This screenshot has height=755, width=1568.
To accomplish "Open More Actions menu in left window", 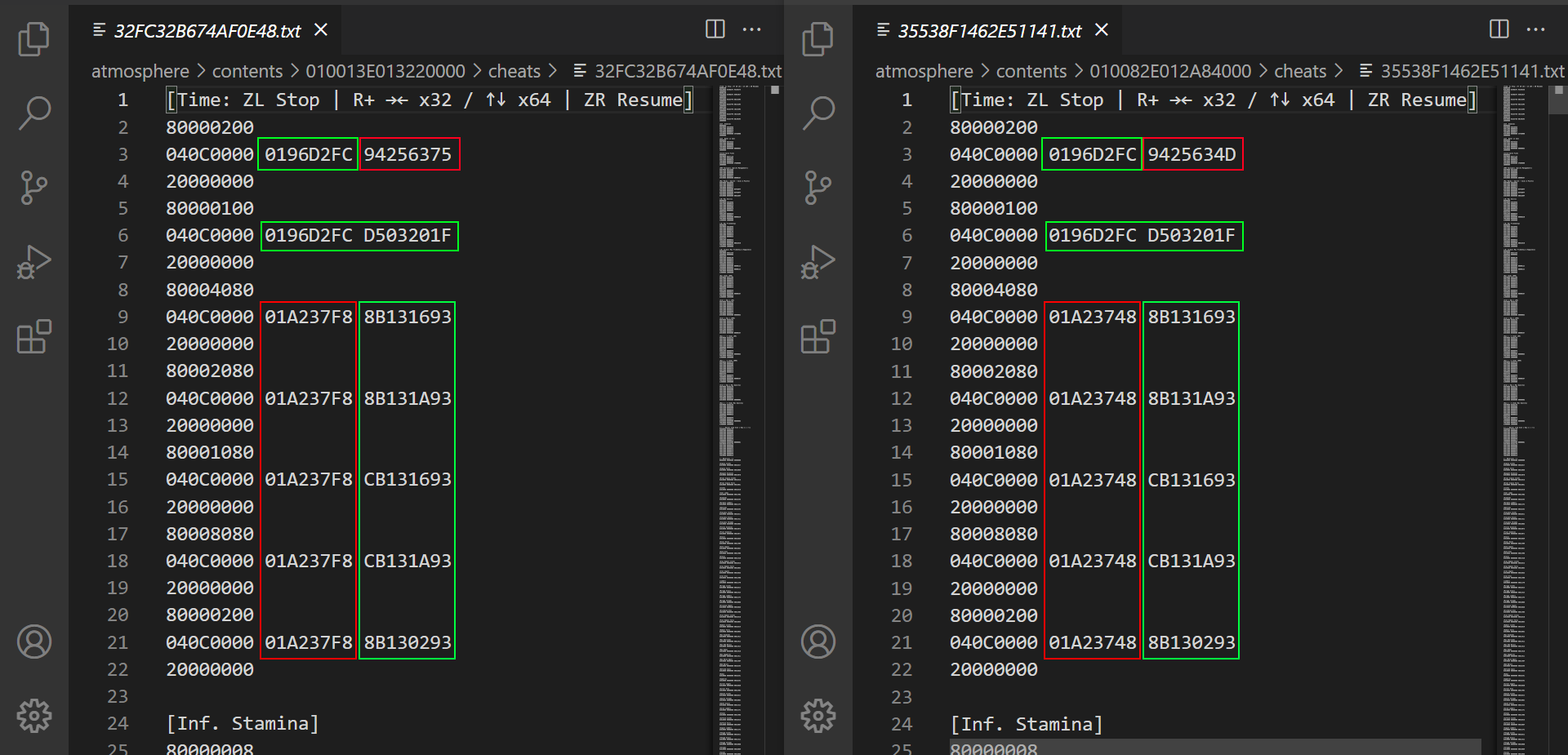I will pos(751,29).
